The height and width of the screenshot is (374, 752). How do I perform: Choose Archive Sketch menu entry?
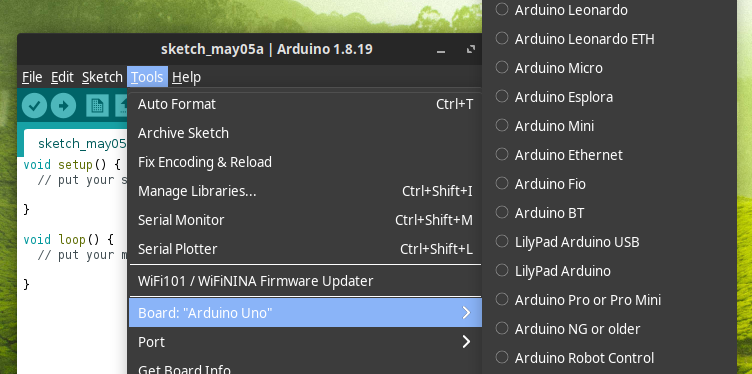(305, 133)
